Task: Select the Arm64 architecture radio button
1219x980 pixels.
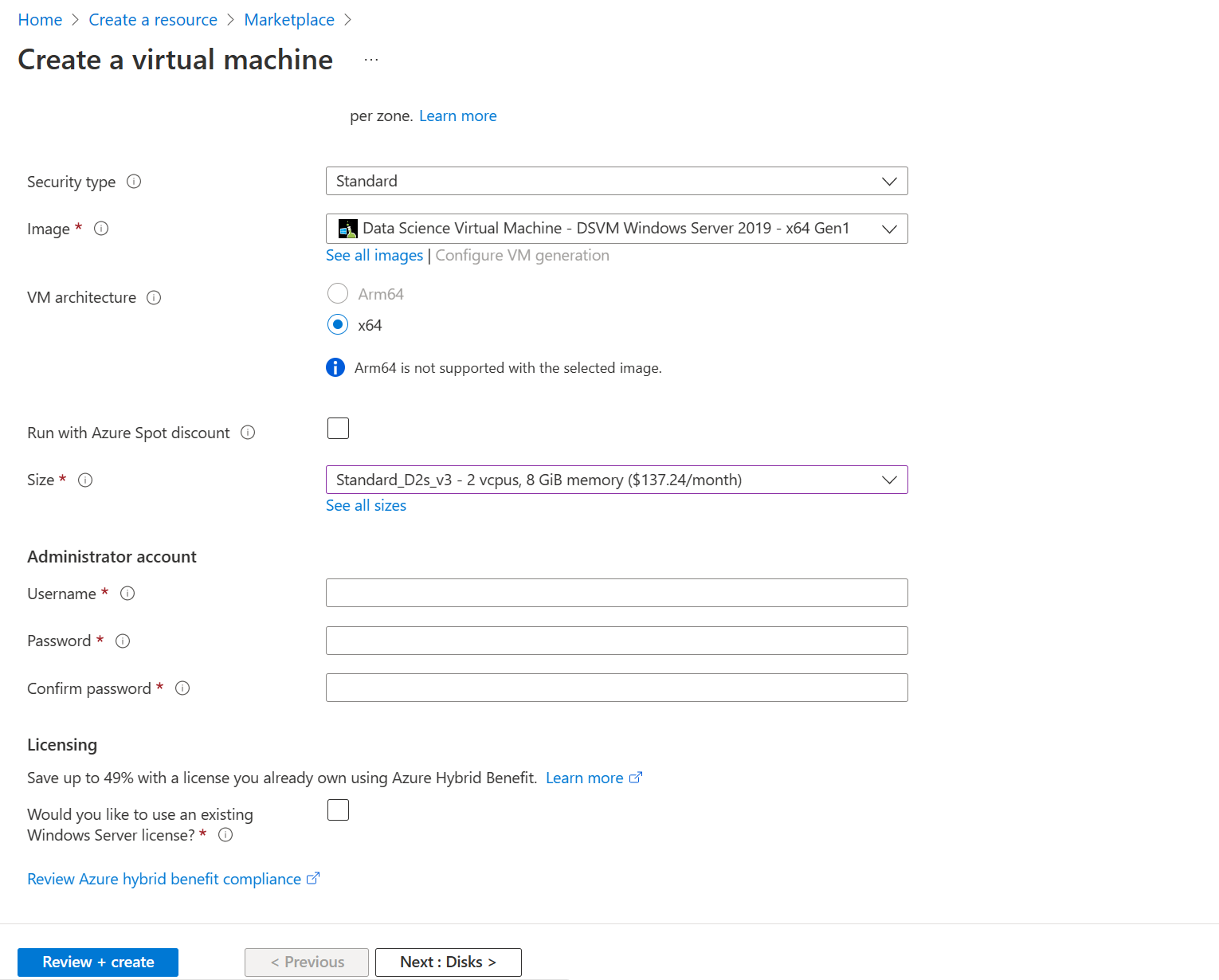Action: click(x=338, y=293)
